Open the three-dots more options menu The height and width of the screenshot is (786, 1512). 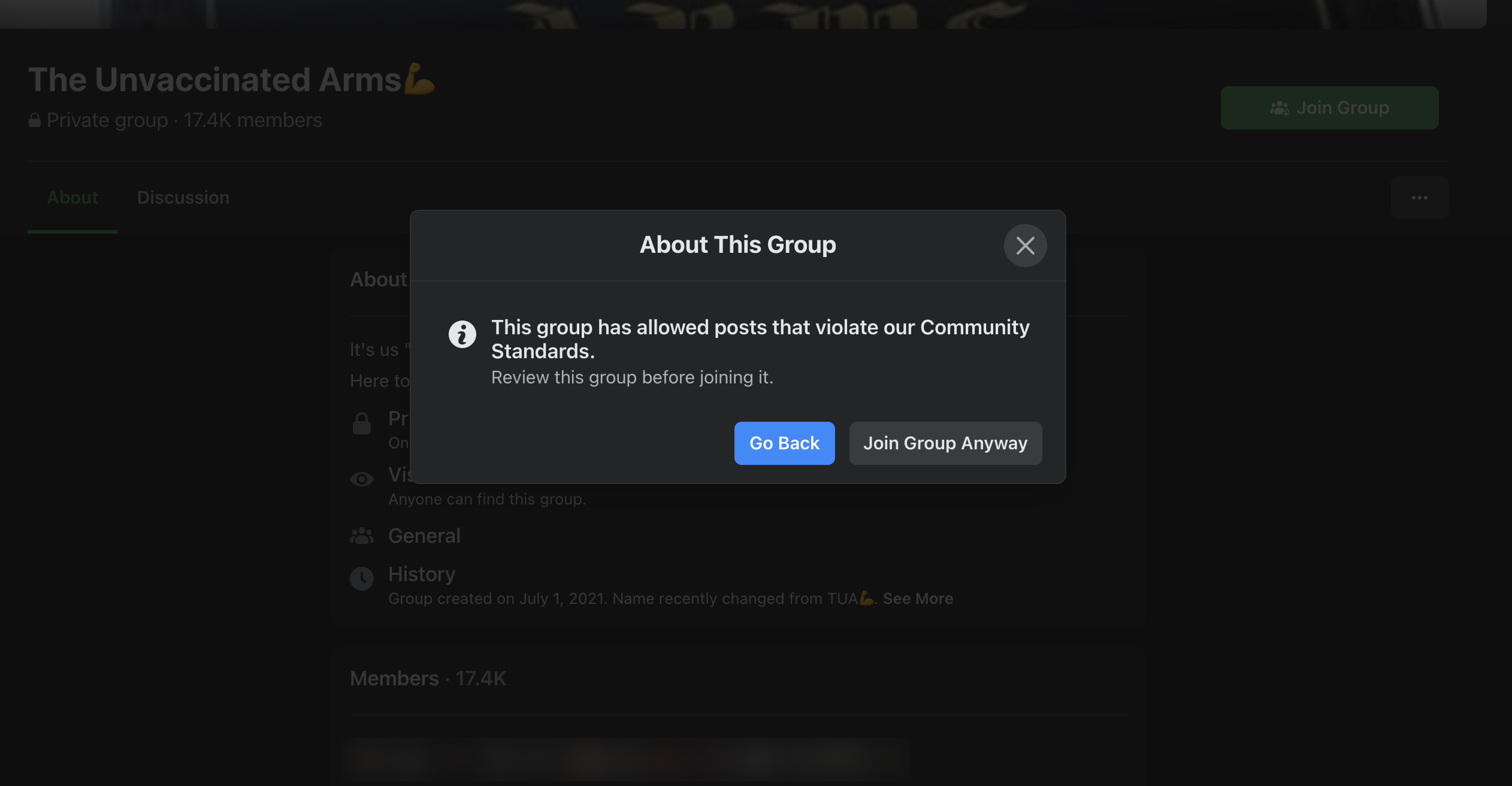click(1419, 198)
